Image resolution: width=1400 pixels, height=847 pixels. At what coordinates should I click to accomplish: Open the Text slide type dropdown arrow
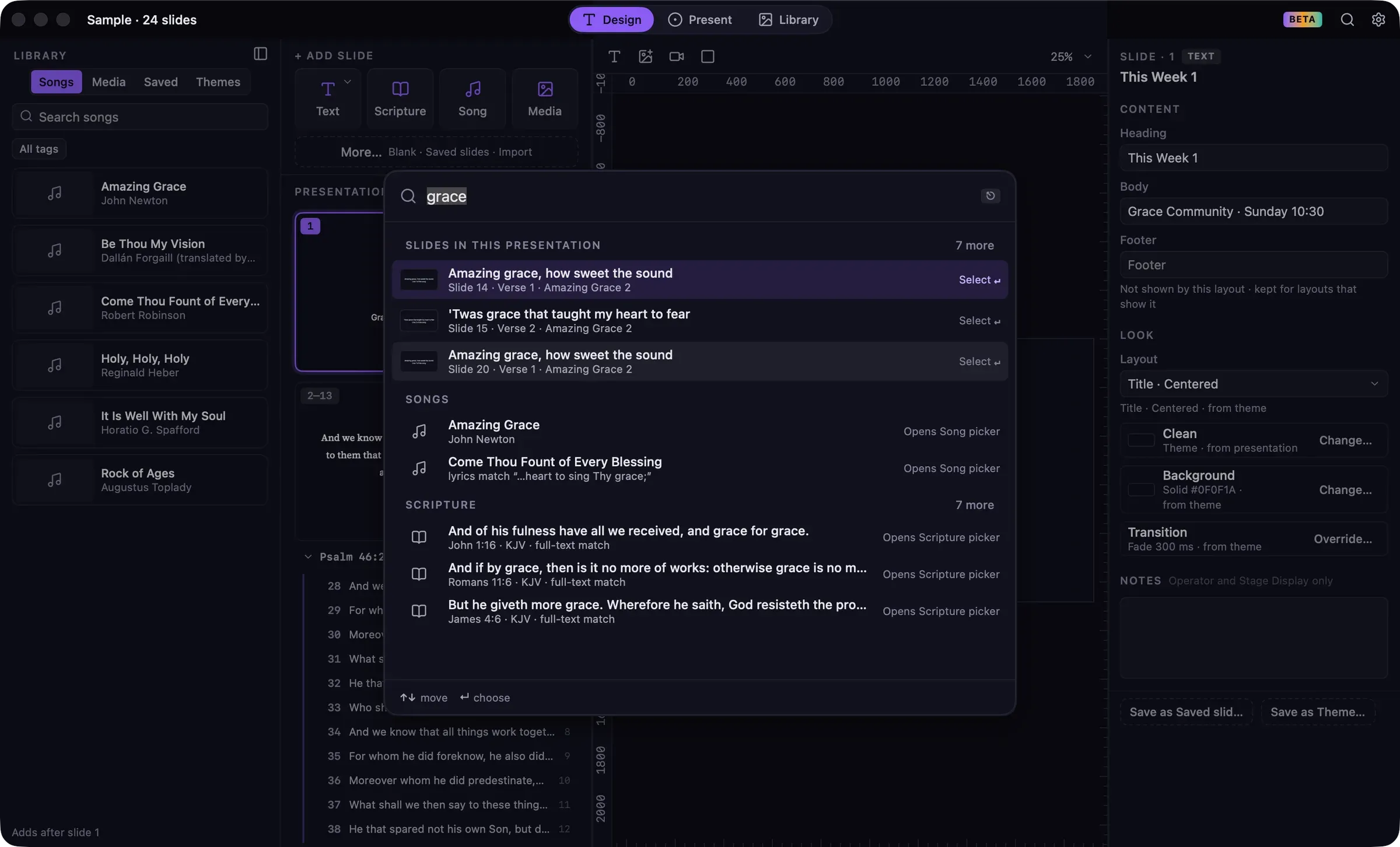click(348, 82)
